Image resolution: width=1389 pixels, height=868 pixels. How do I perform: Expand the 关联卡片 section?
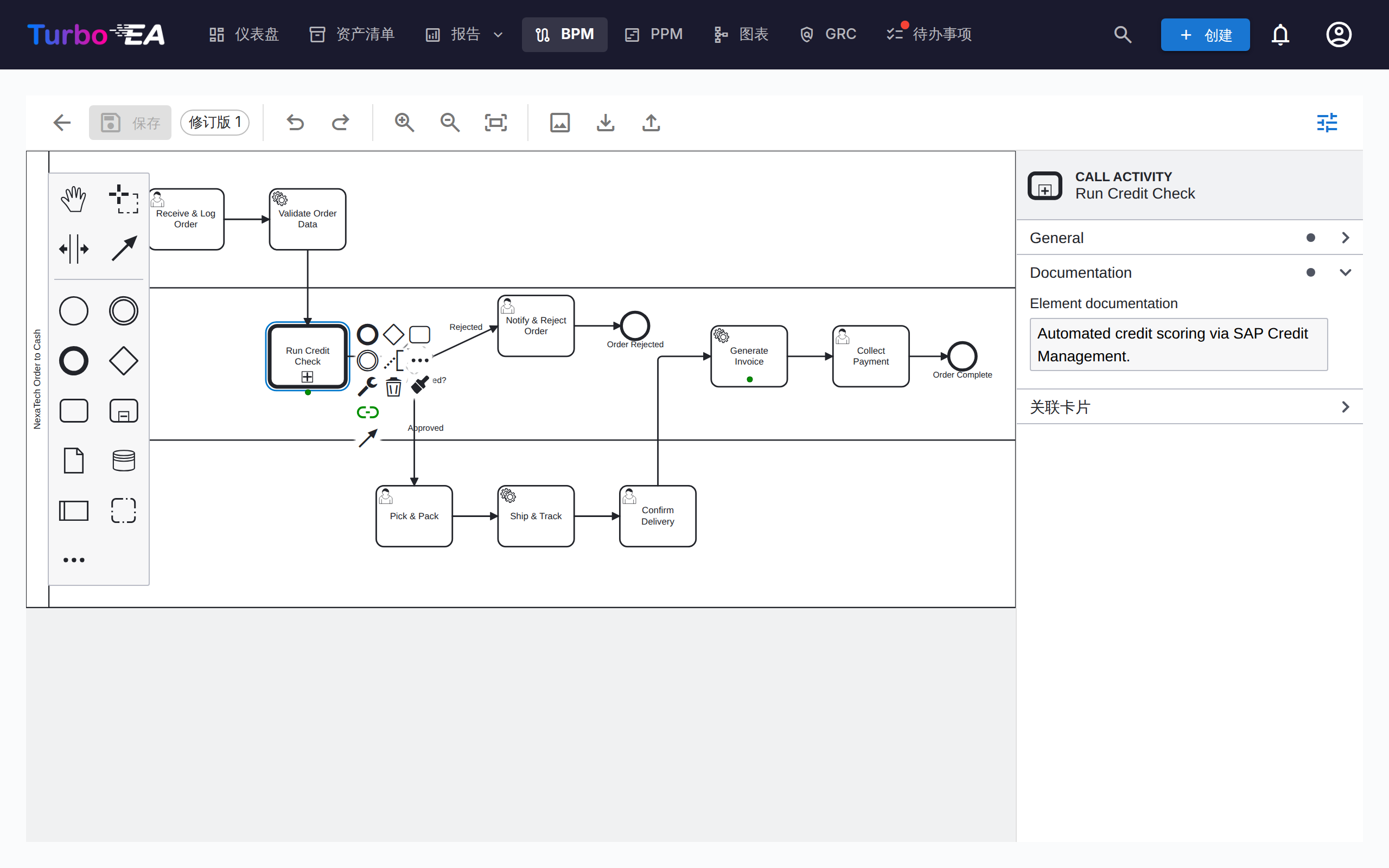(1189, 407)
